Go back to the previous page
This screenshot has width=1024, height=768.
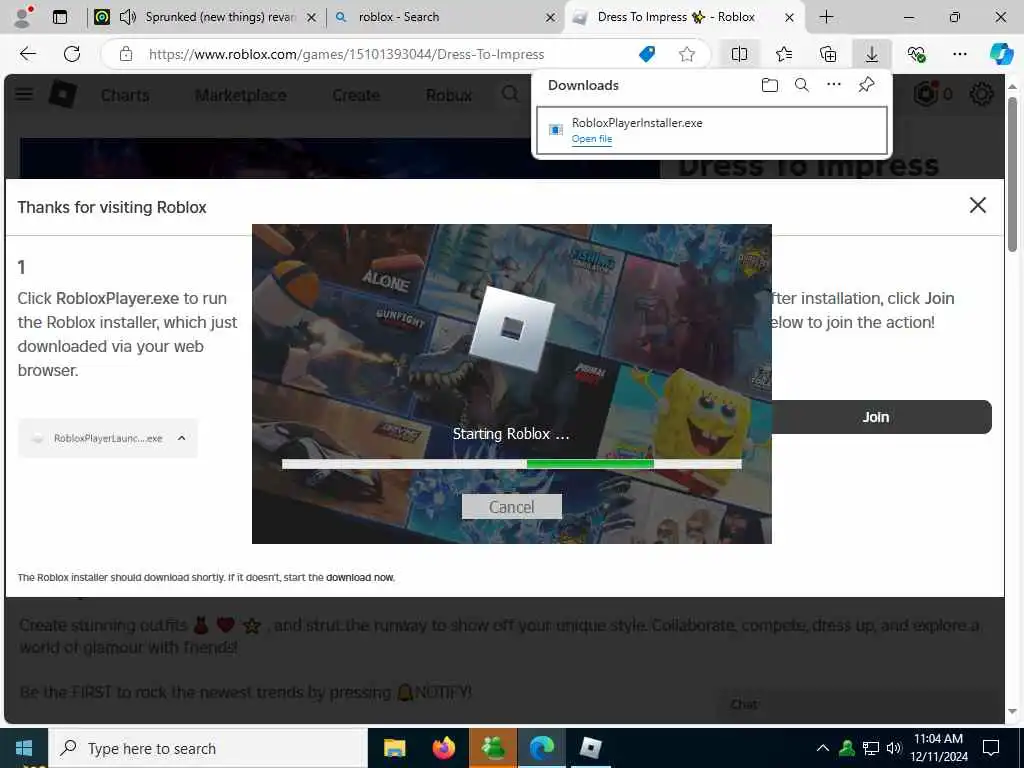tap(28, 54)
